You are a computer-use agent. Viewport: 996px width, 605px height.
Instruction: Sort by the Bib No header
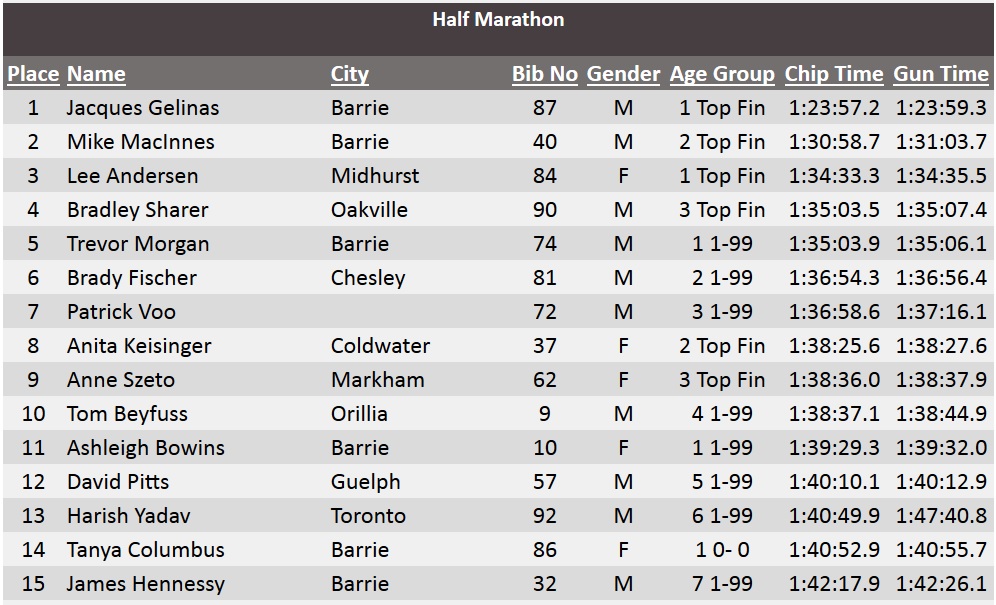coord(545,74)
